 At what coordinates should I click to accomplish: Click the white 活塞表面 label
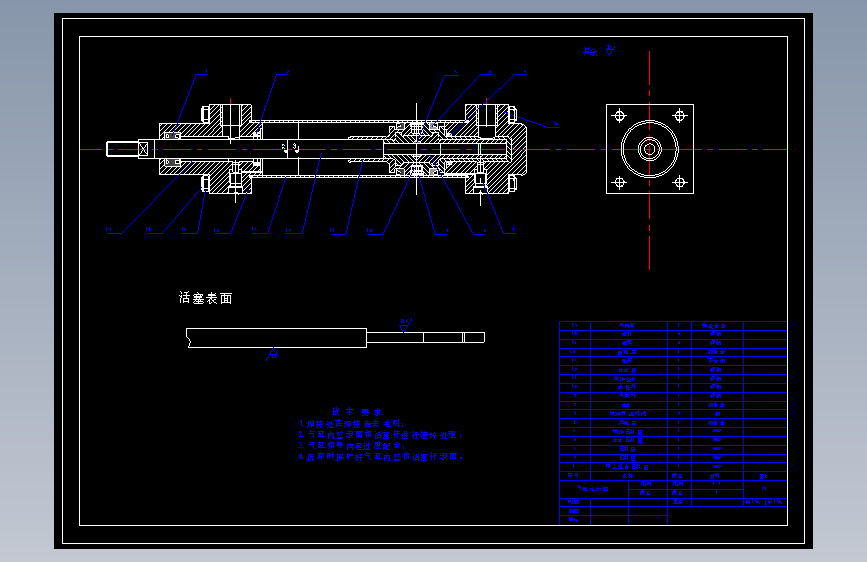click(x=206, y=298)
